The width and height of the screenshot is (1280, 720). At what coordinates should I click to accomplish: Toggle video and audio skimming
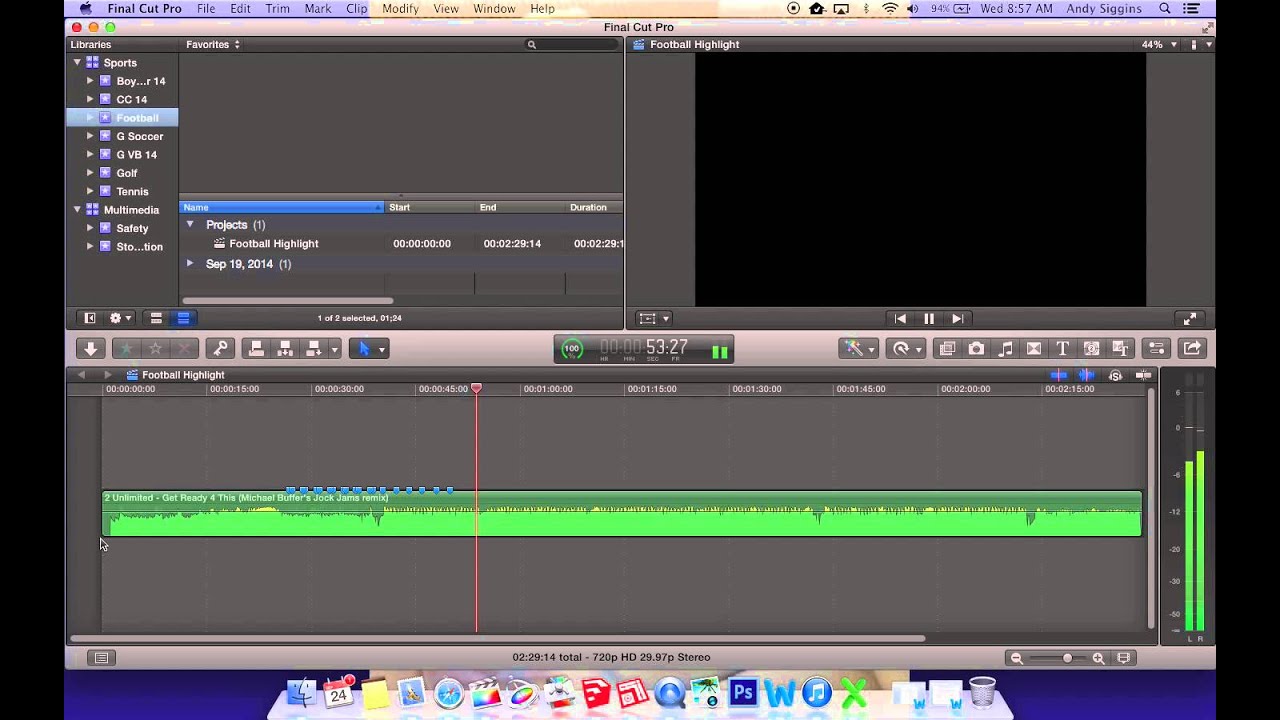[x=1059, y=375]
